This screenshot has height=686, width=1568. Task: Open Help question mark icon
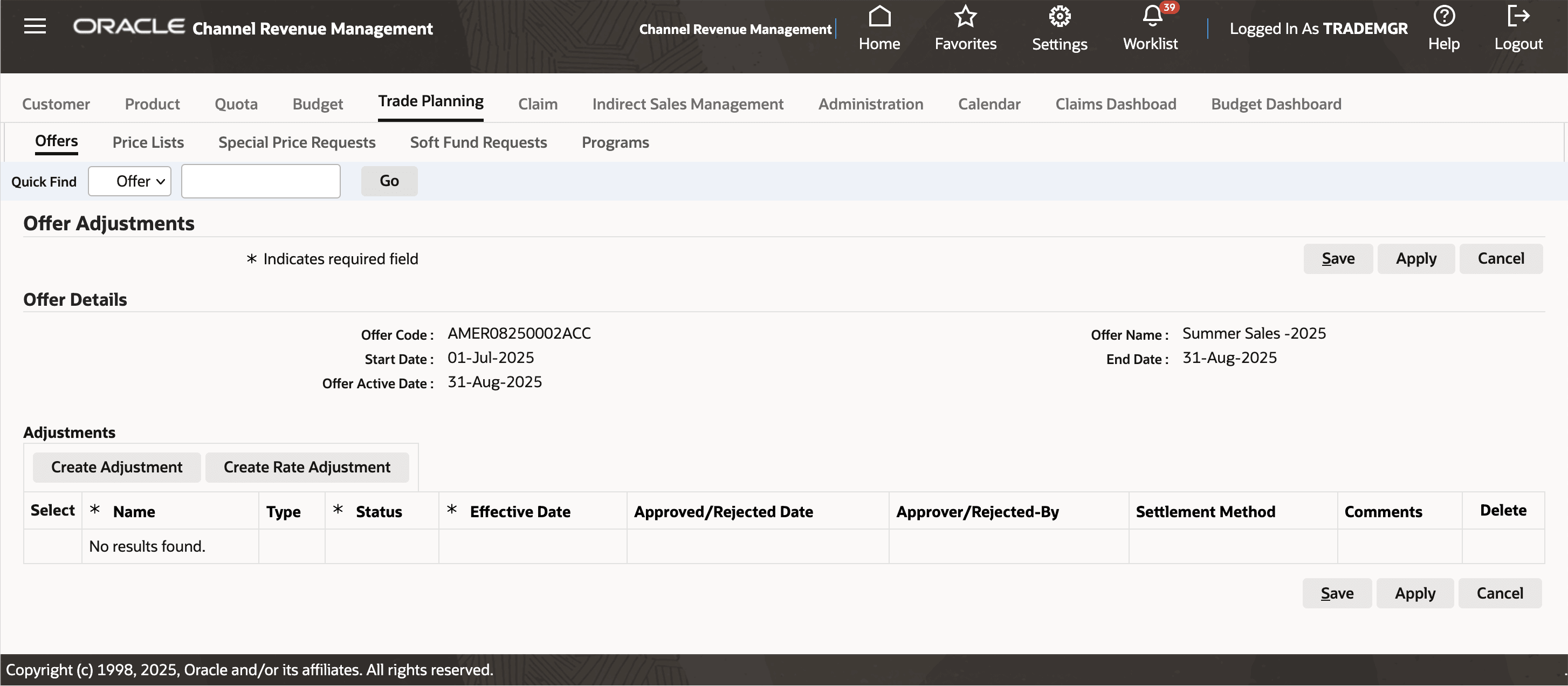1443,16
